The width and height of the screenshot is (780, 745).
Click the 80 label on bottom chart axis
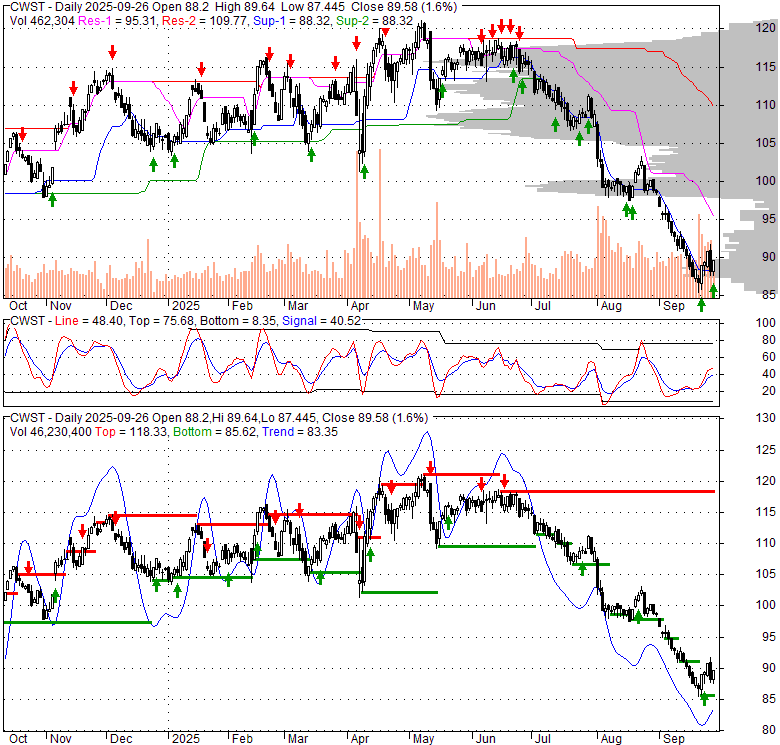click(769, 730)
